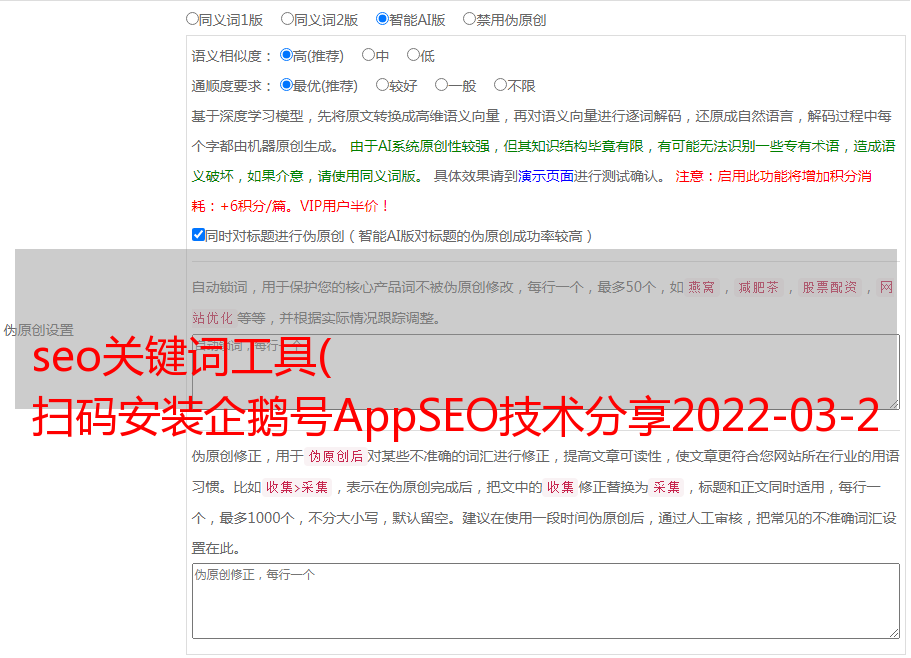Click the 收集>采集 example tag

[x=297, y=487]
